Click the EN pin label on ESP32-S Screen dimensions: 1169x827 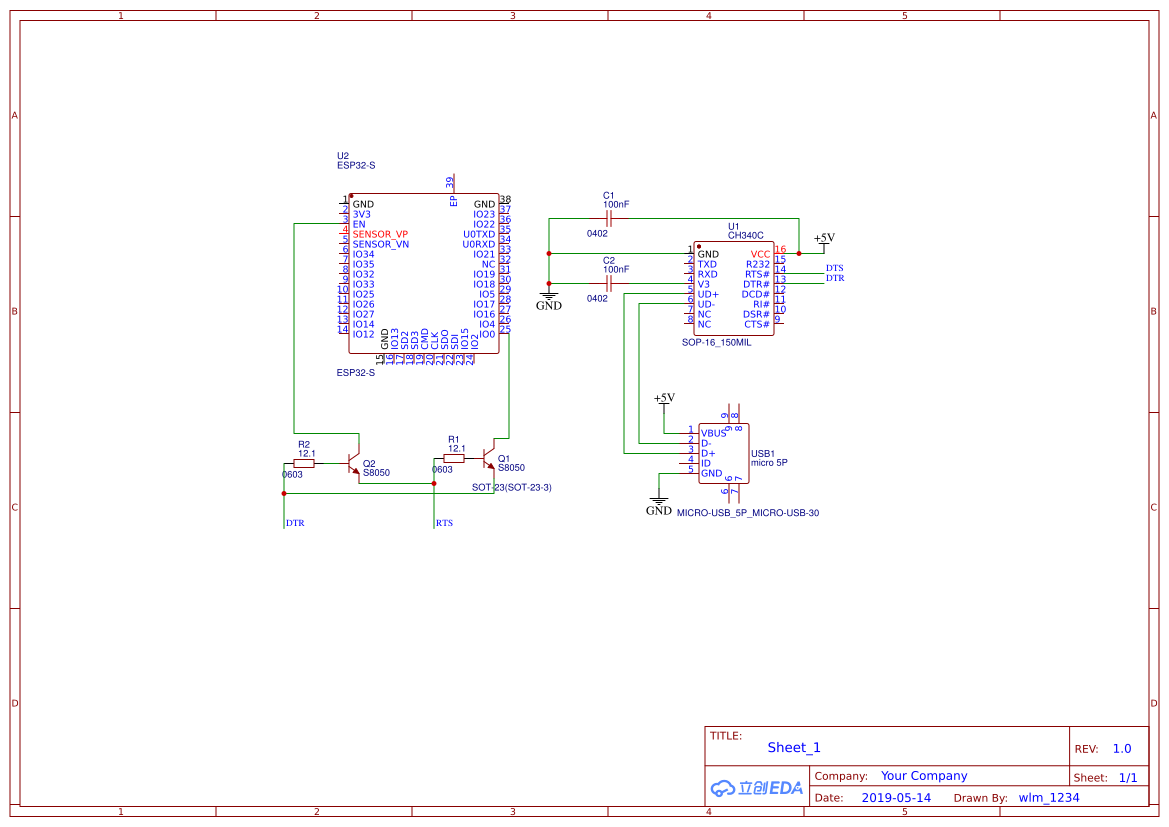359,224
